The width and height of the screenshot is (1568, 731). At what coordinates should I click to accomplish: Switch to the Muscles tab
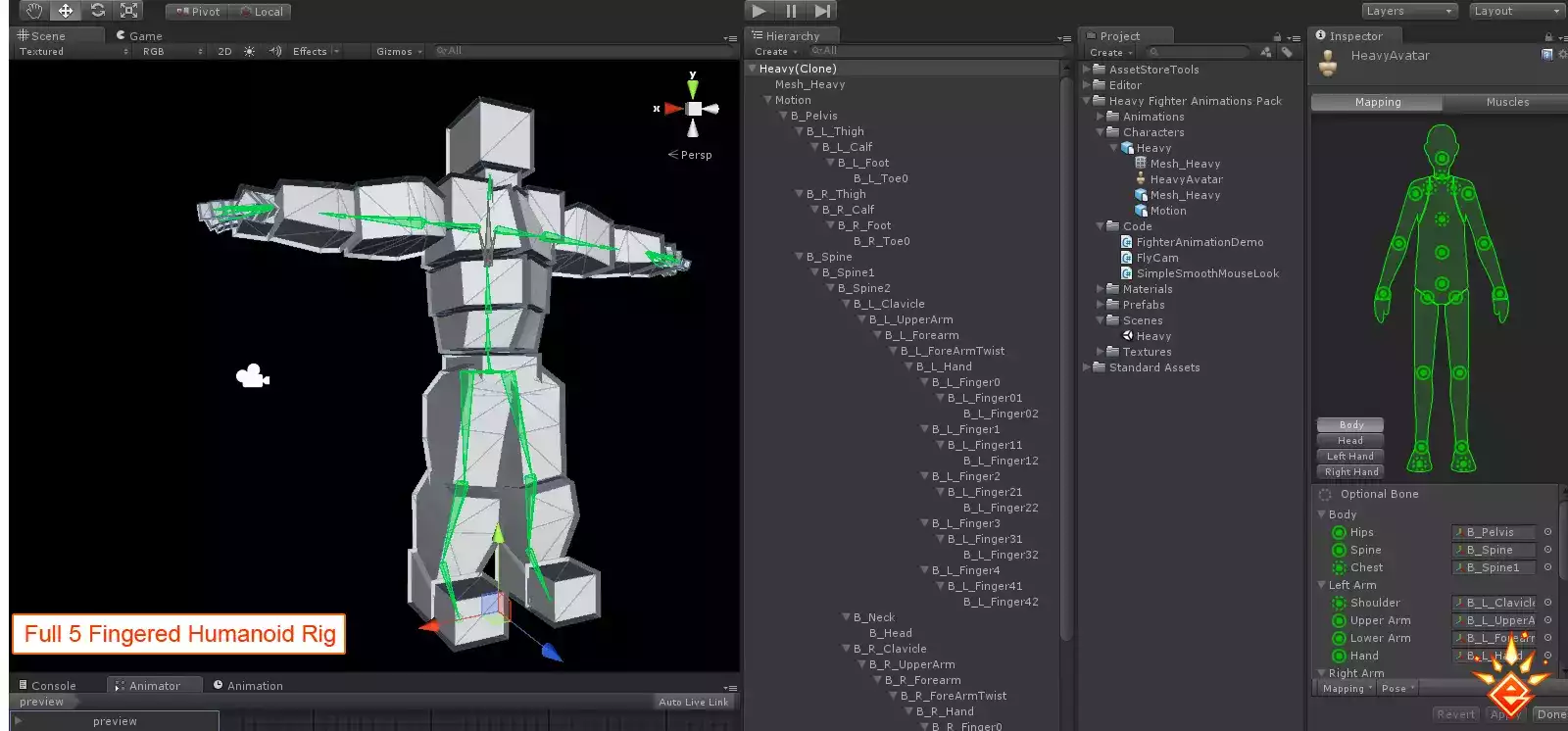click(1506, 102)
